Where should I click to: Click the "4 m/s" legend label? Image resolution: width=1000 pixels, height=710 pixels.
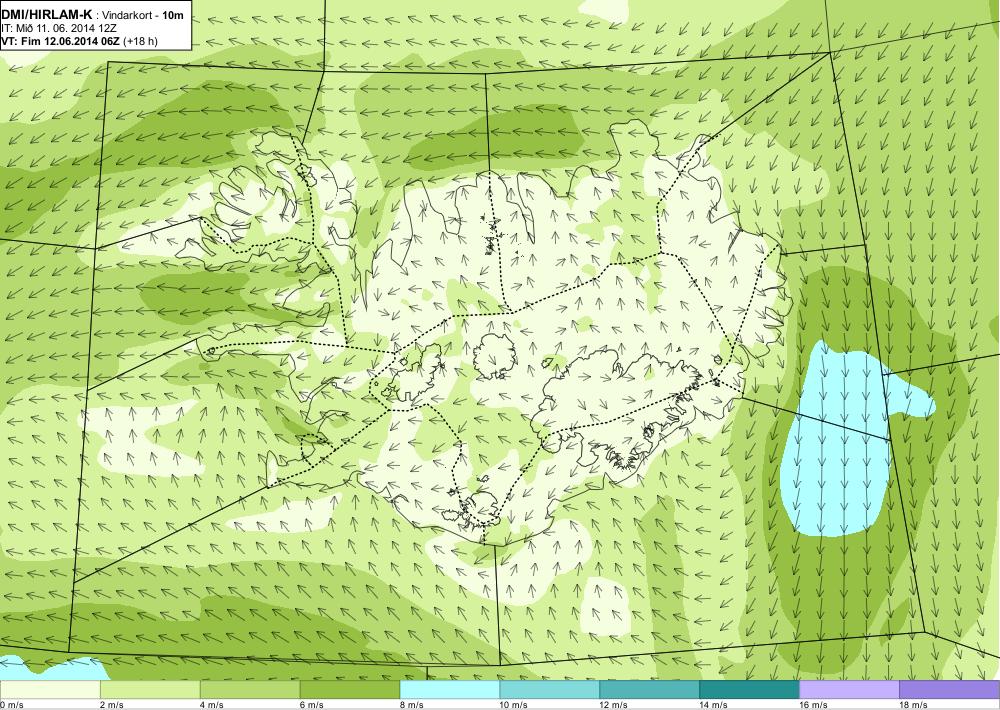click(x=212, y=705)
